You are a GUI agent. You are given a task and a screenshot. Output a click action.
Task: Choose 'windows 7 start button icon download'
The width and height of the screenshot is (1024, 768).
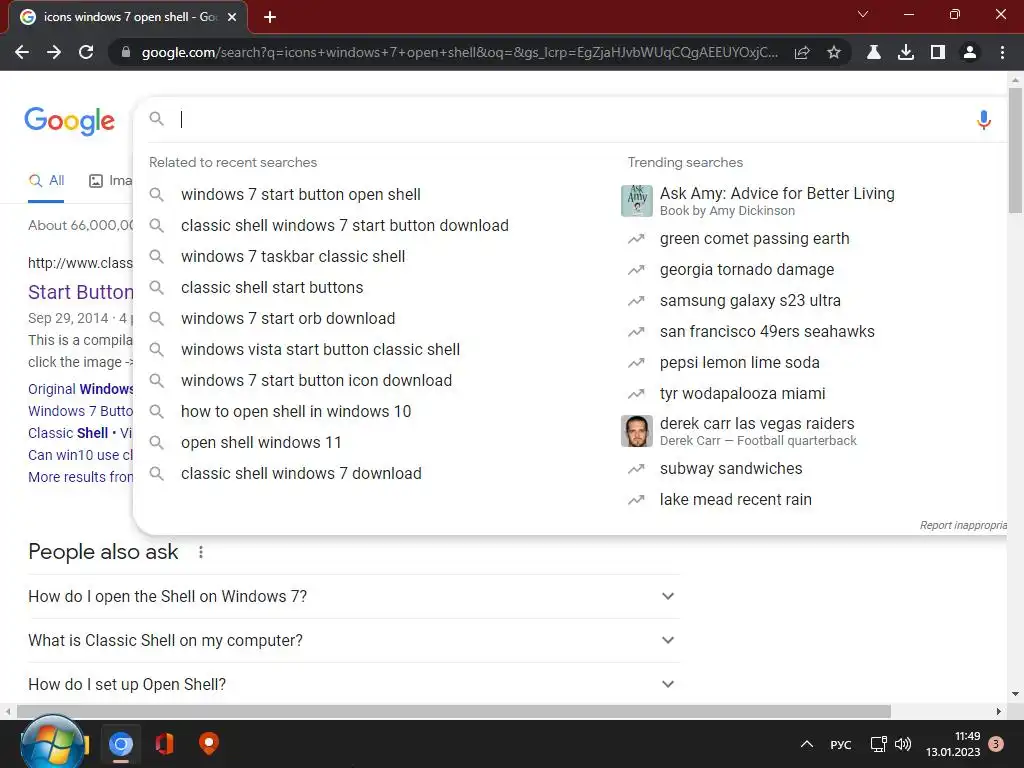316,381
